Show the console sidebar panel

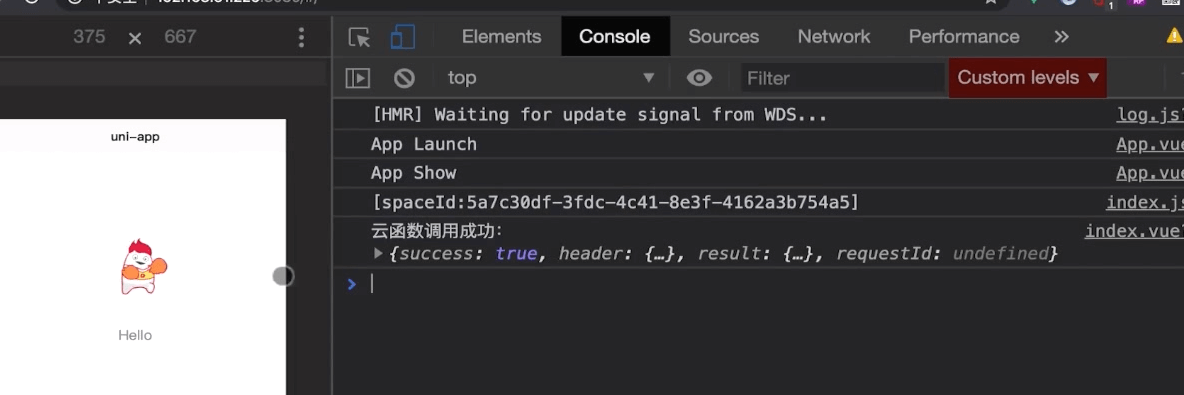357,78
